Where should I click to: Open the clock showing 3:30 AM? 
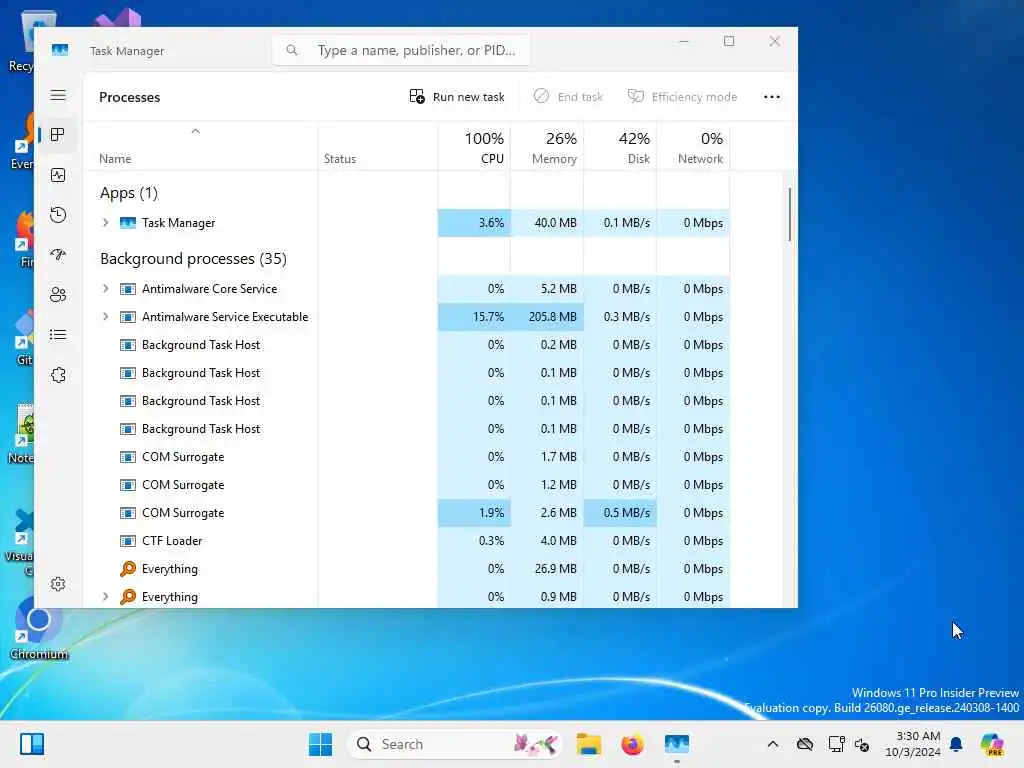(x=913, y=744)
